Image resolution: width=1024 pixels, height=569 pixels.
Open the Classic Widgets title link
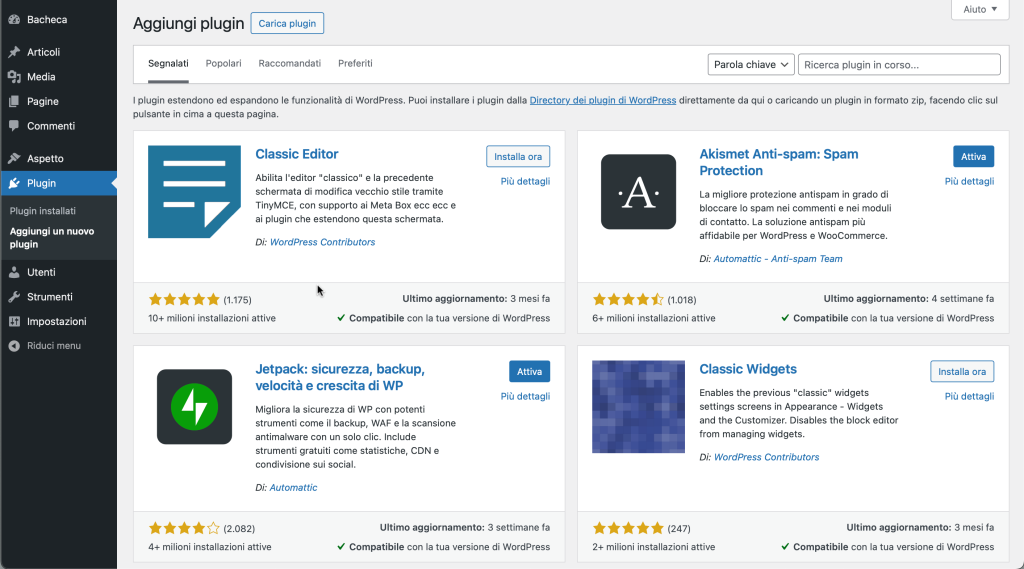(748, 369)
